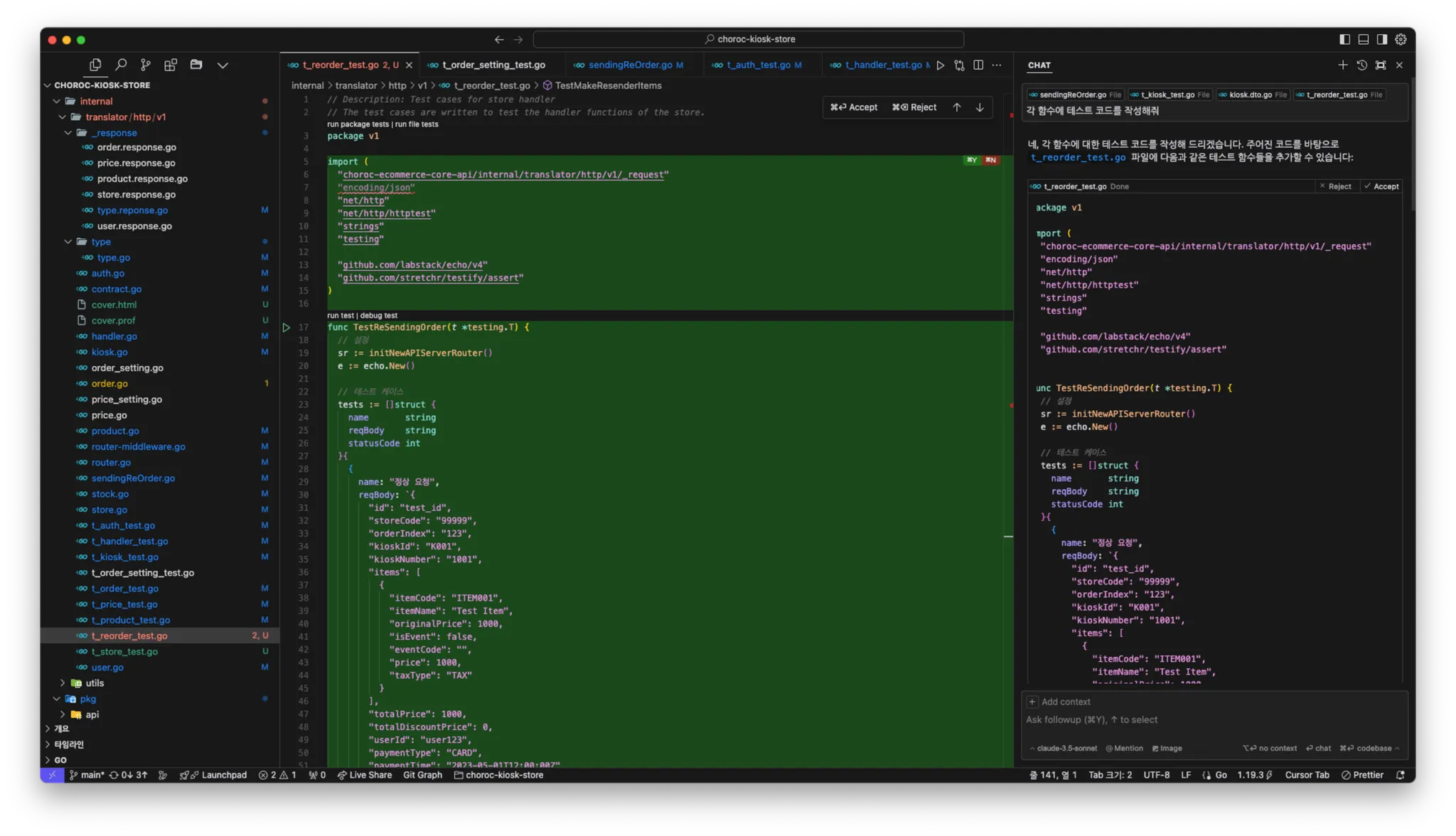Click 'debug test' code lens

coord(378,315)
